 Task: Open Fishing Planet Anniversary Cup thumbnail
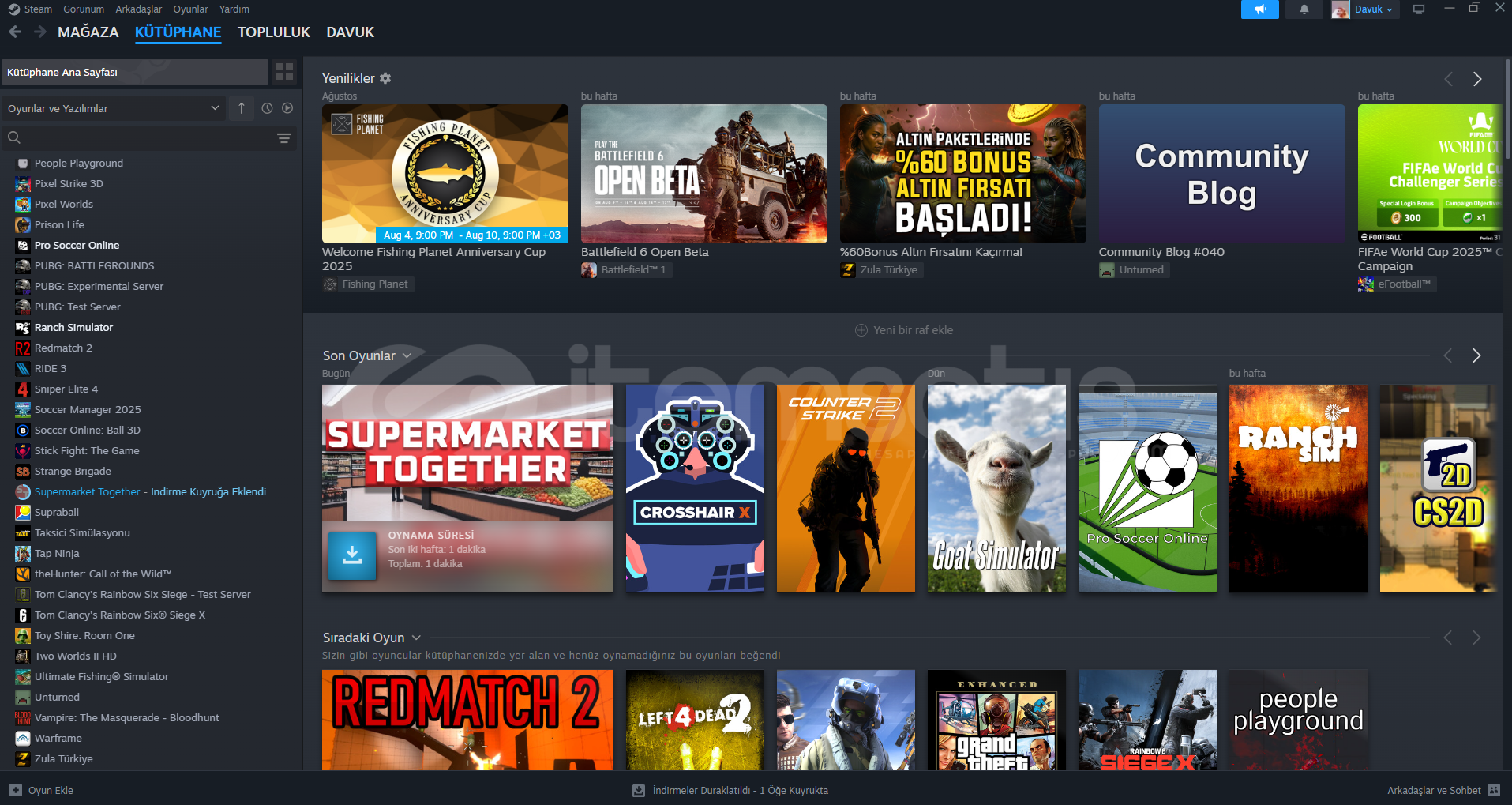pos(445,174)
